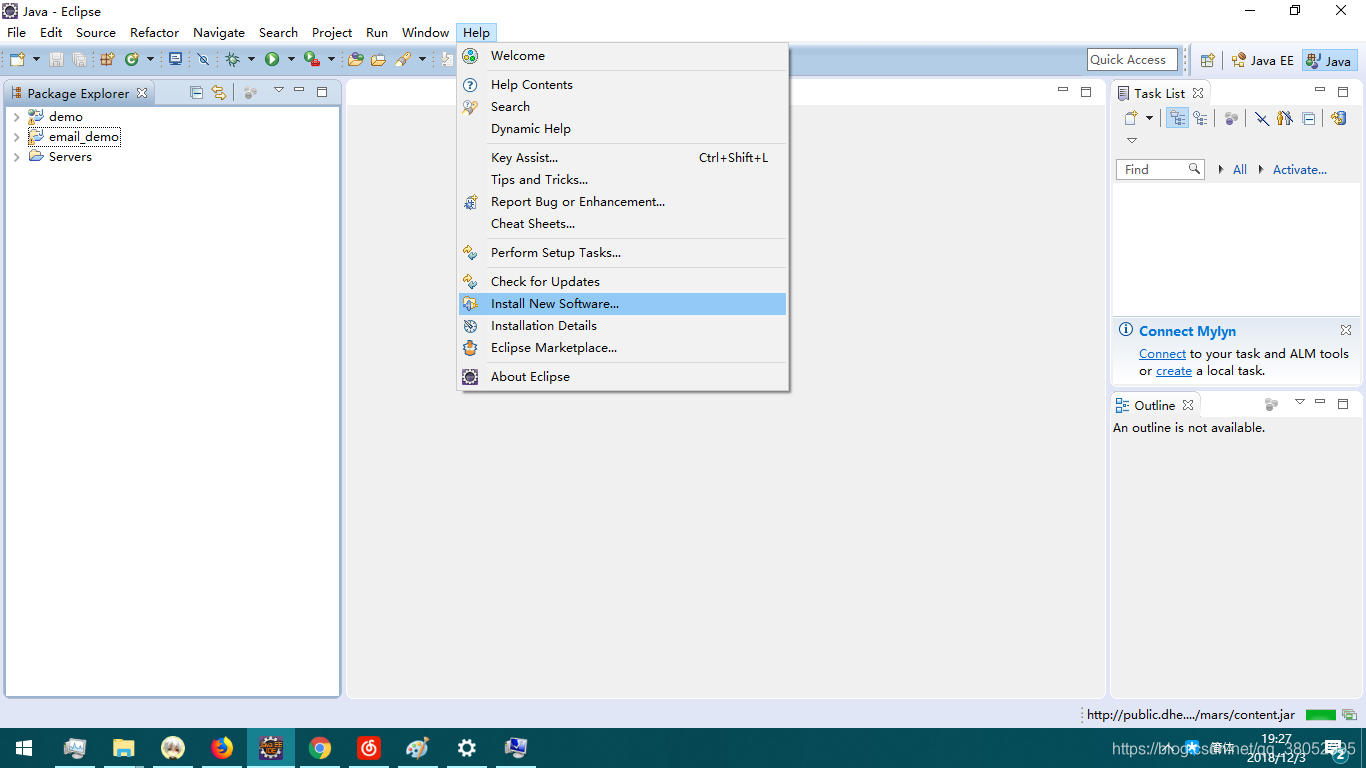
Task: Open the Debug dropdown arrow
Action: click(251, 60)
